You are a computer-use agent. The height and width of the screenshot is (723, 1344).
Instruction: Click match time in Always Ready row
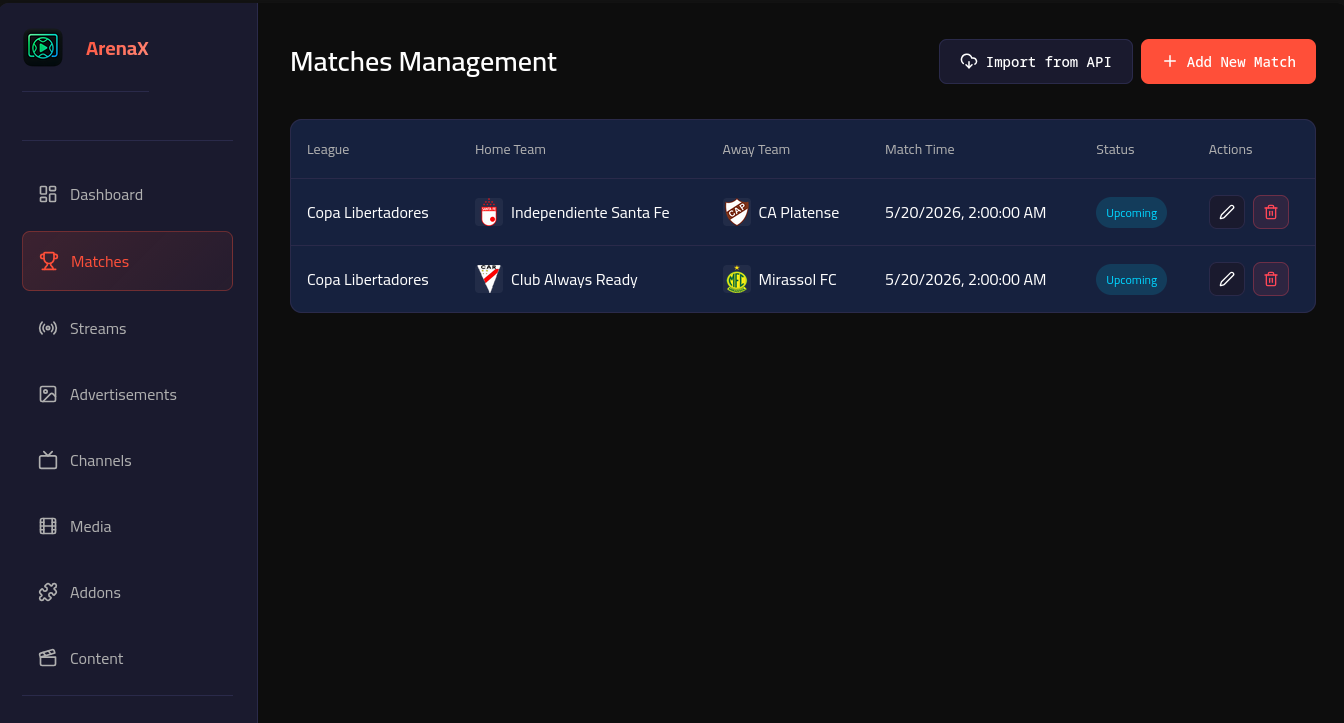pos(966,279)
